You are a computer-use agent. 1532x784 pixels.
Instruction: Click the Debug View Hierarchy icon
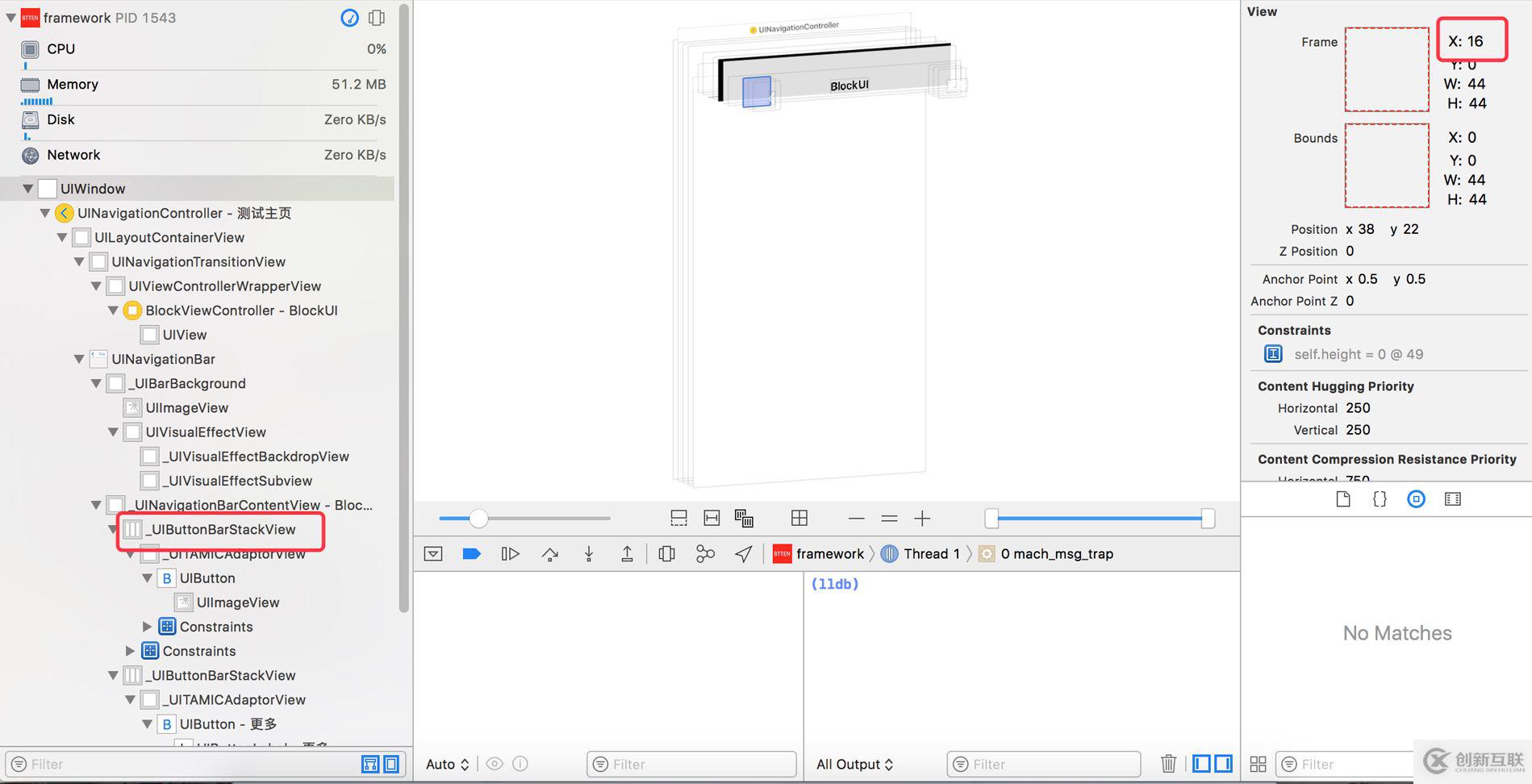click(666, 554)
